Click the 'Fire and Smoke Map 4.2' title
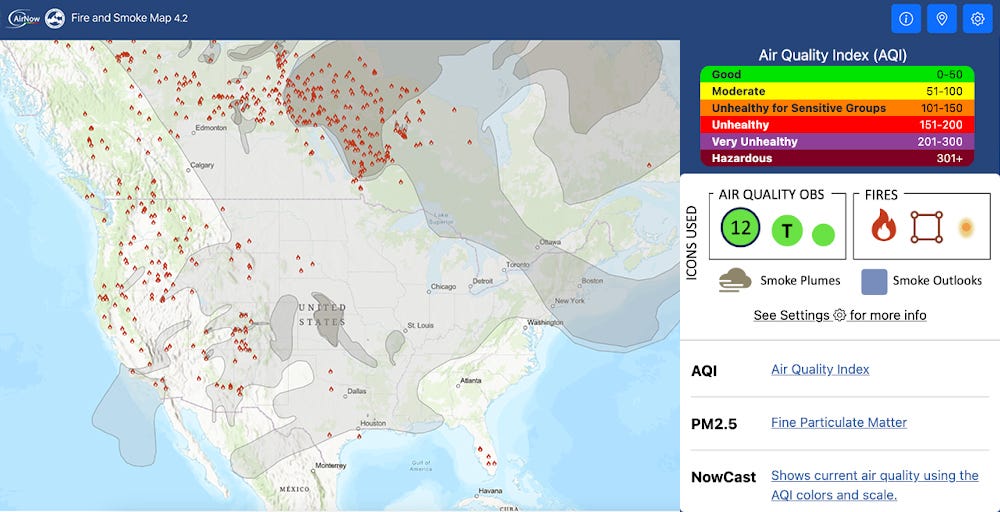This screenshot has height=512, width=1000. pyautogui.click(x=129, y=18)
